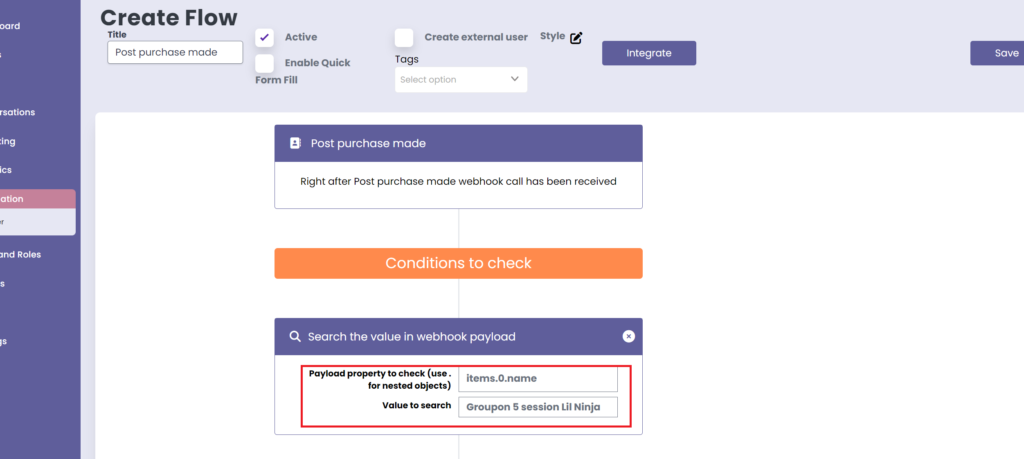Viewport: 1024px width, 459px height.
Task: Enable Quick Form Fill checkbox
Action: click(265, 63)
